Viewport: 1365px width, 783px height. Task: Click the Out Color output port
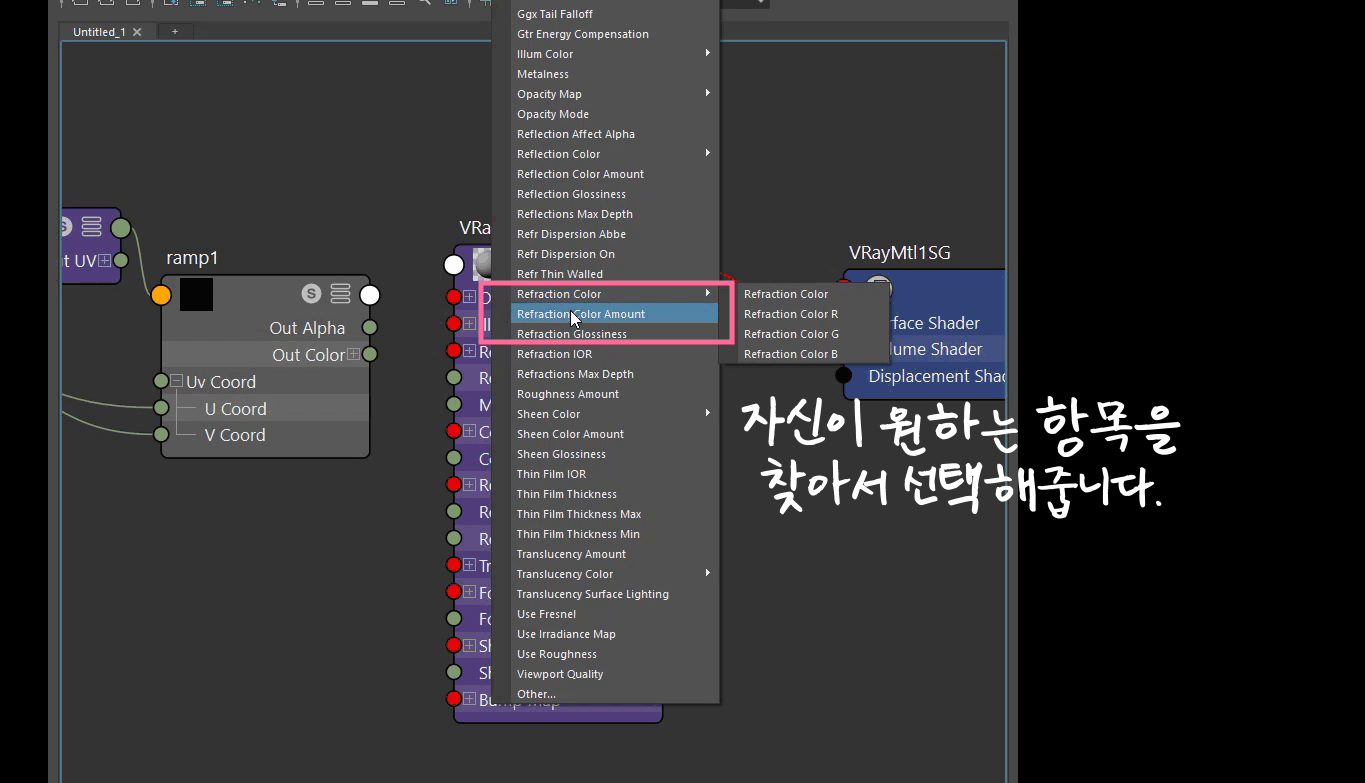[370, 354]
